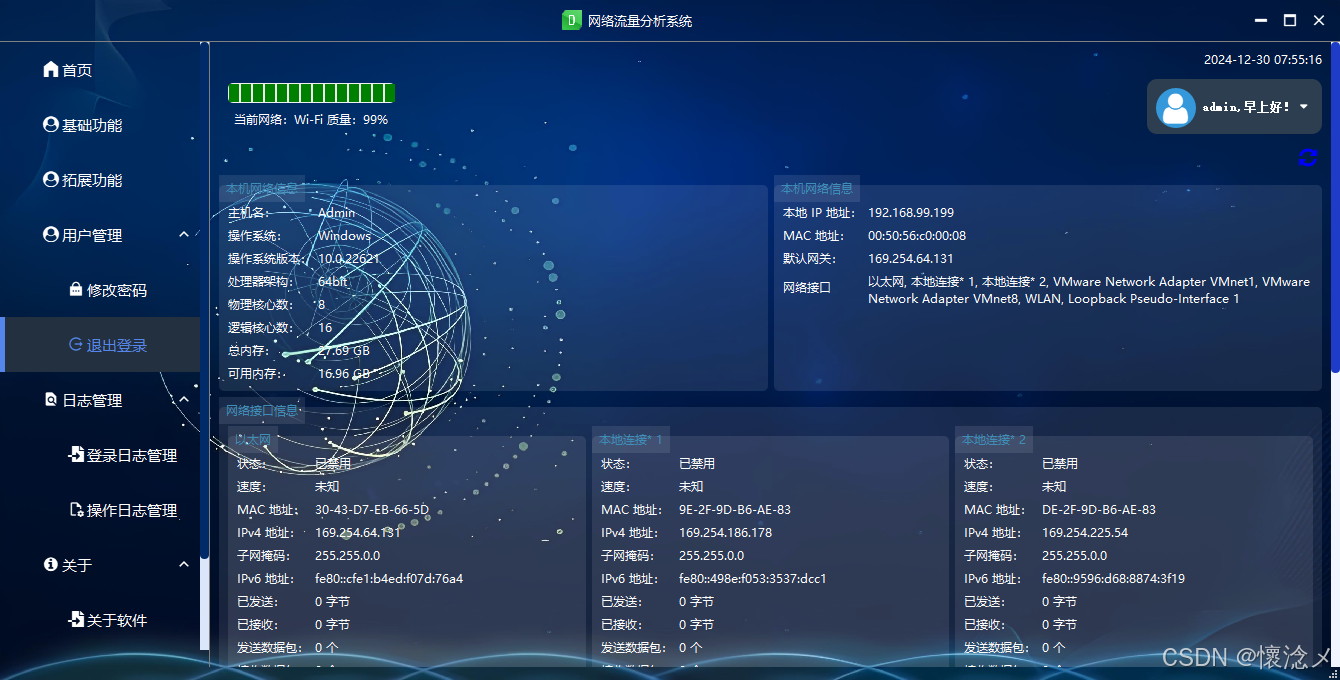Click the local IP value 192.168.99.199

coord(911,212)
